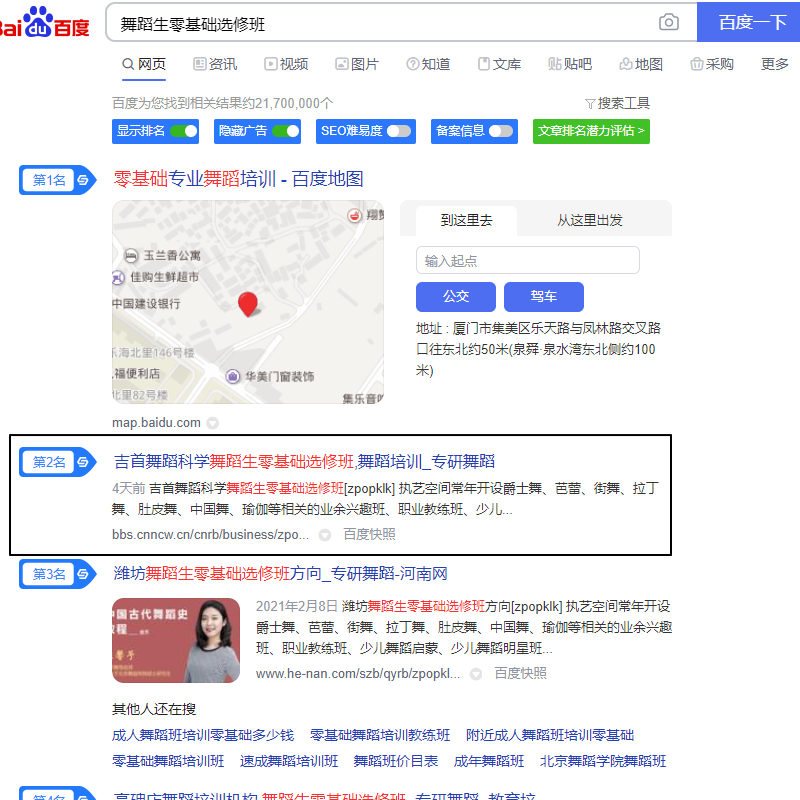
Task: Click the www.he-nan.com result URL
Action: (358, 674)
